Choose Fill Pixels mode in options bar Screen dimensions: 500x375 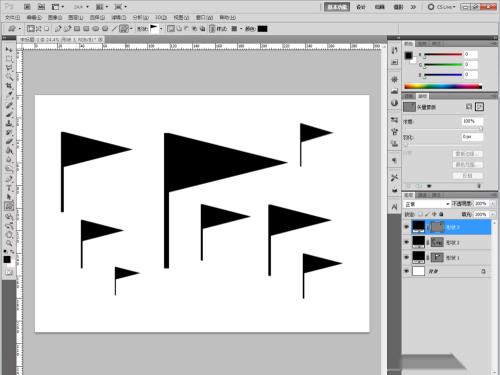(x=46, y=29)
